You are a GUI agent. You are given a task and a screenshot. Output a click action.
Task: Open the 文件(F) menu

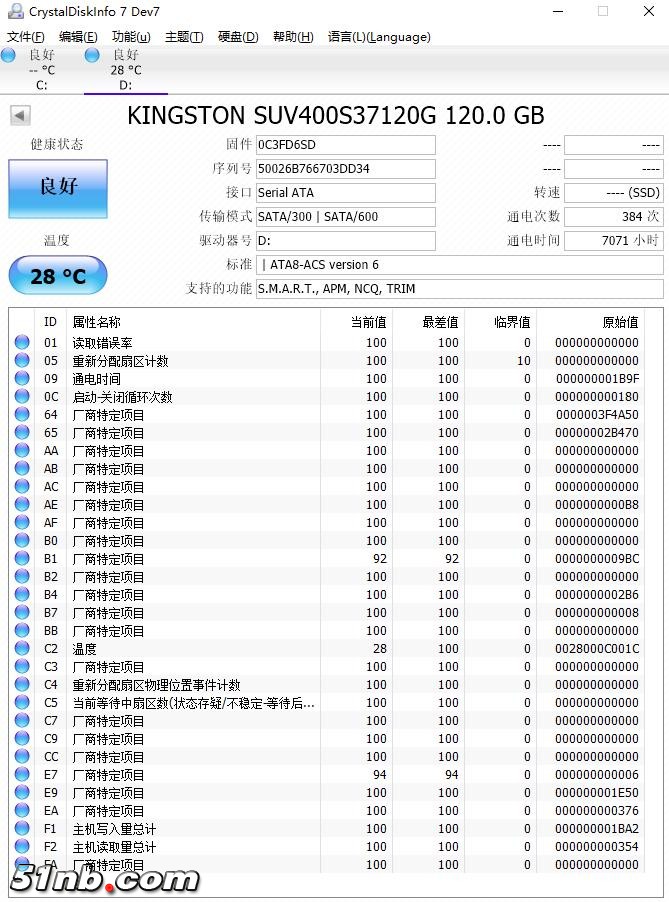pyautogui.click(x=25, y=37)
